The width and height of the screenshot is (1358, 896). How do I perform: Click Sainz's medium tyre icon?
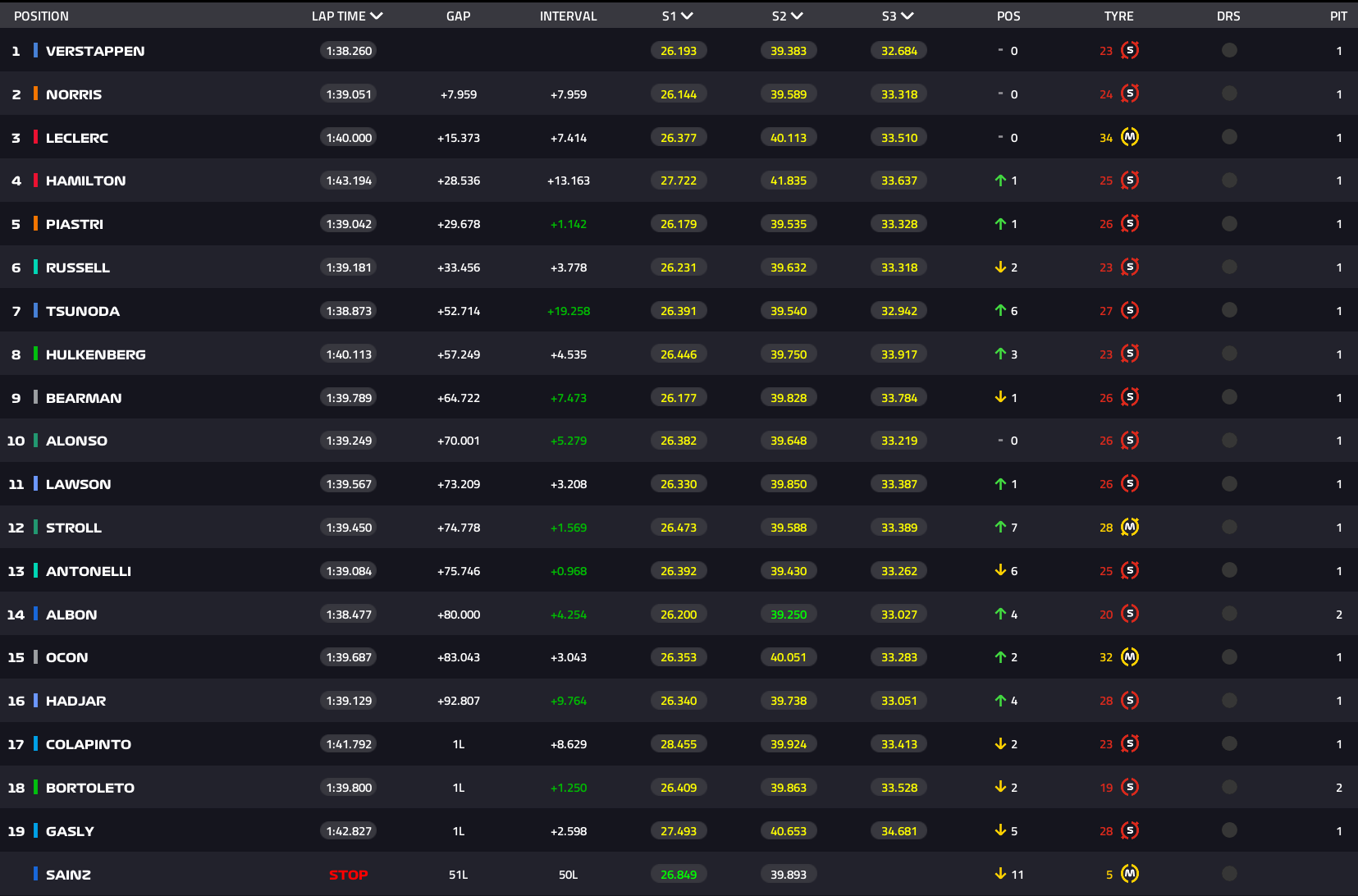1130,874
